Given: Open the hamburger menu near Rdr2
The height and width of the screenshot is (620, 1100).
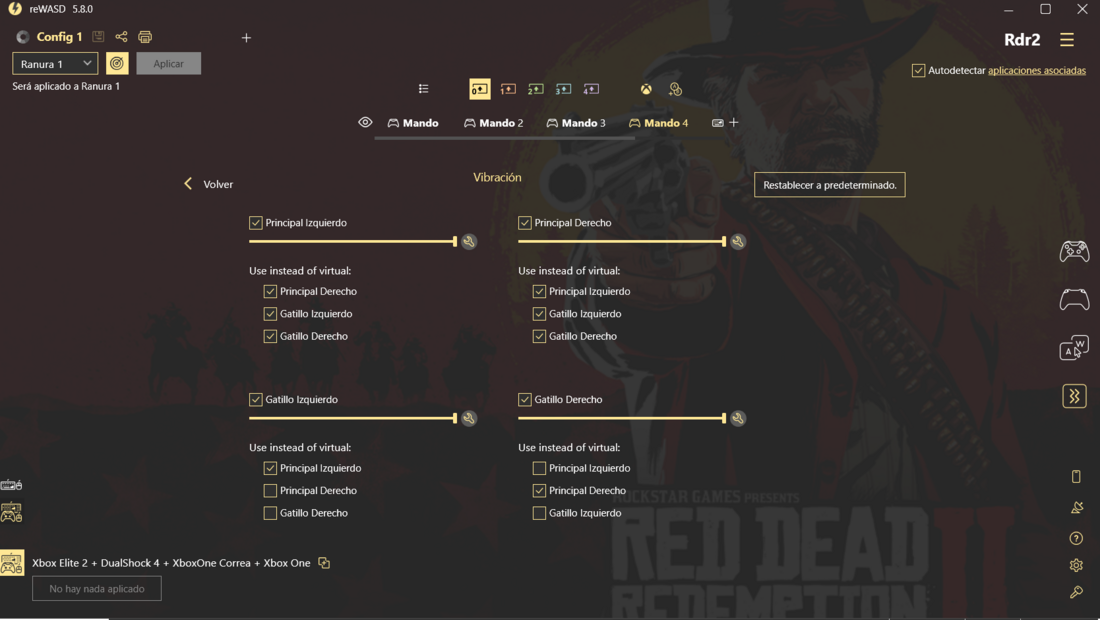Looking at the screenshot, I should [x=1067, y=40].
